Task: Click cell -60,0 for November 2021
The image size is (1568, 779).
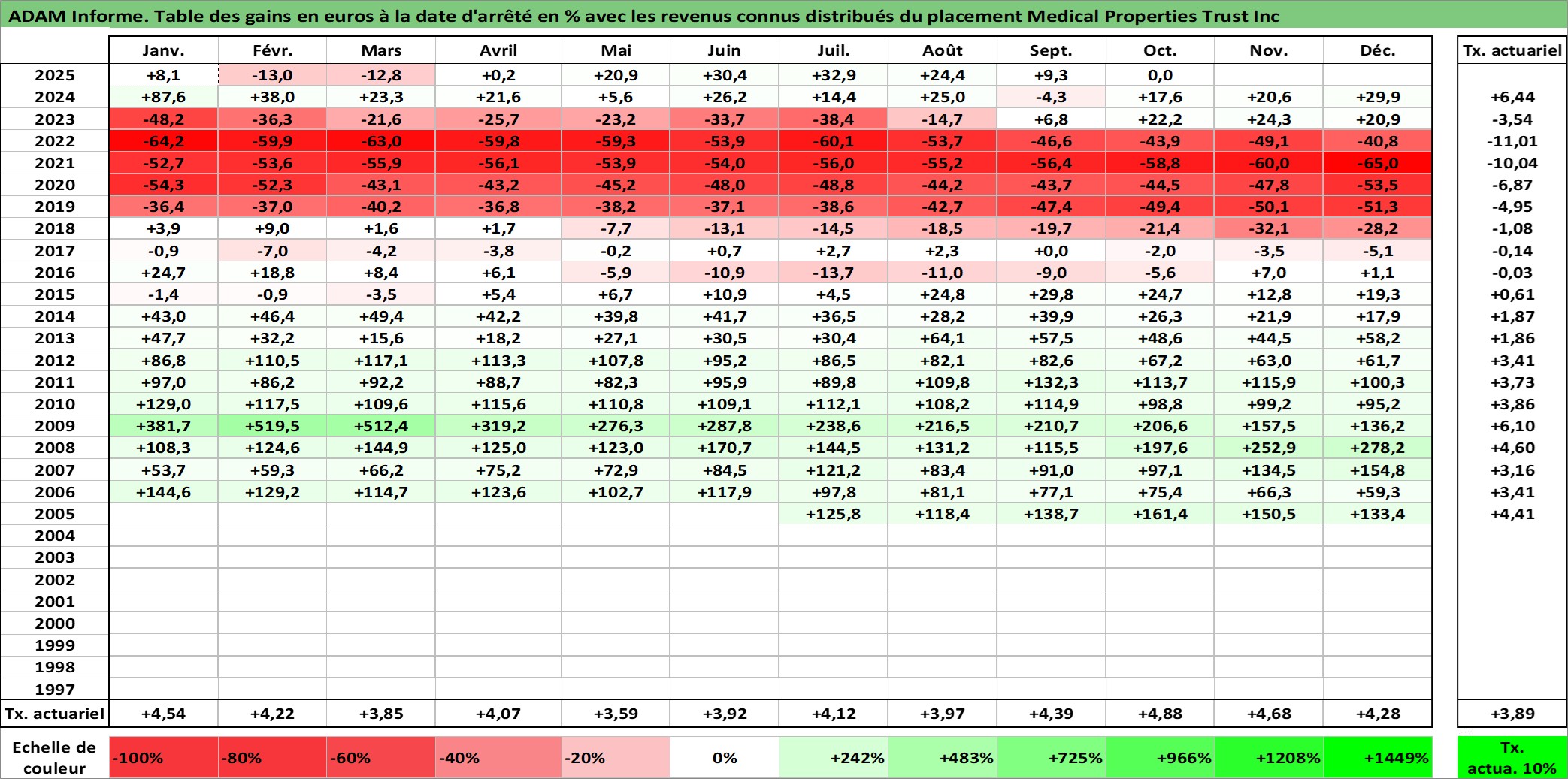Action: tap(1269, 163)
